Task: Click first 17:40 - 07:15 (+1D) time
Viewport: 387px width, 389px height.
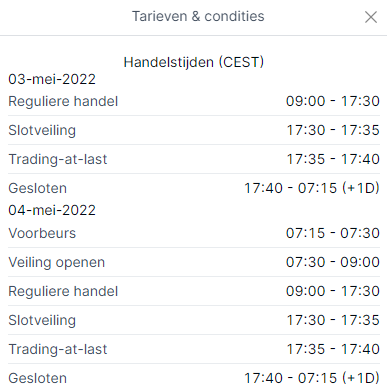Action: point(312,188)
